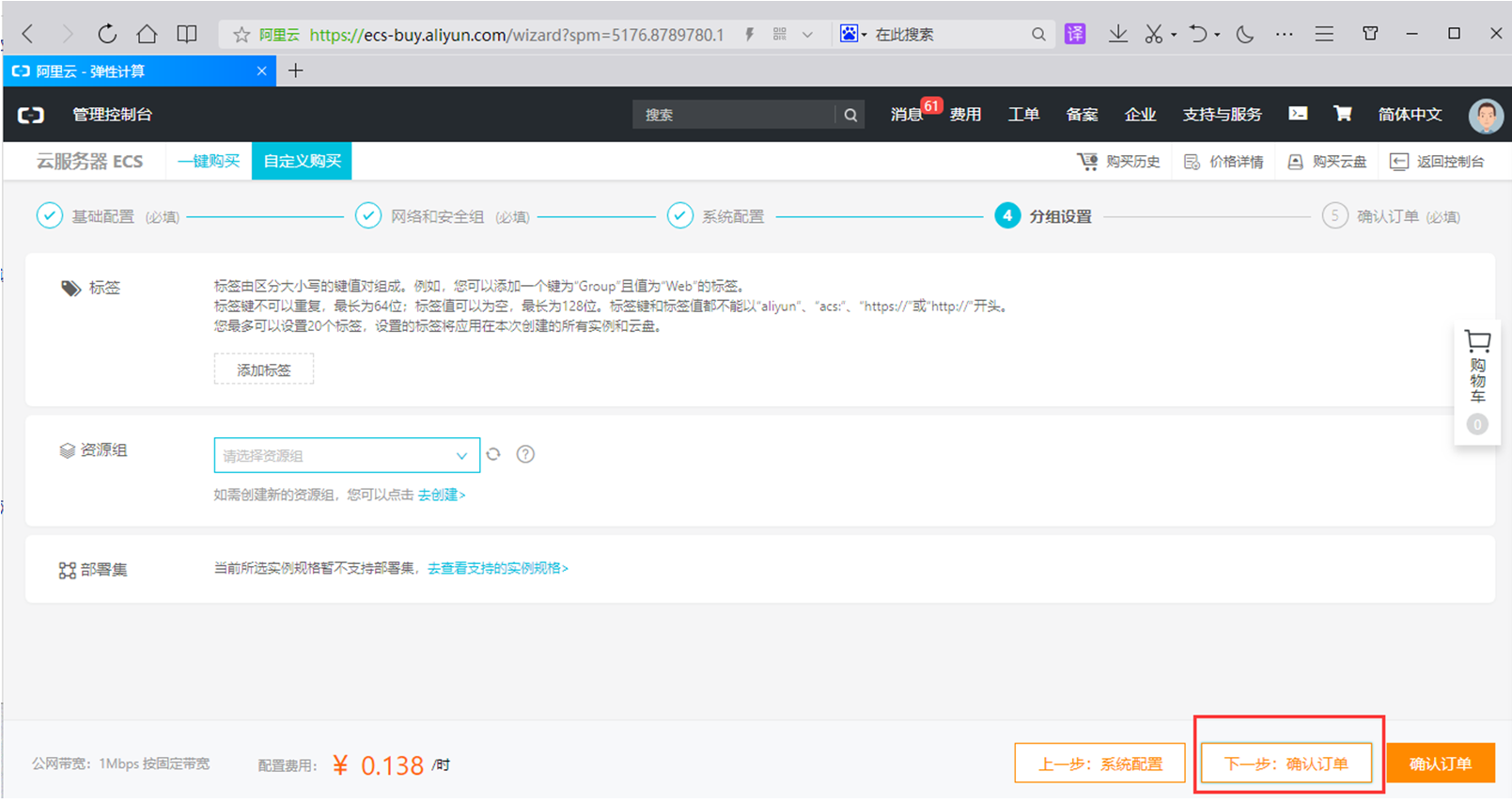Expand the 支持与服务 menu
This screenshot has height=803, width=1512.
click(x=1222, y=115)
